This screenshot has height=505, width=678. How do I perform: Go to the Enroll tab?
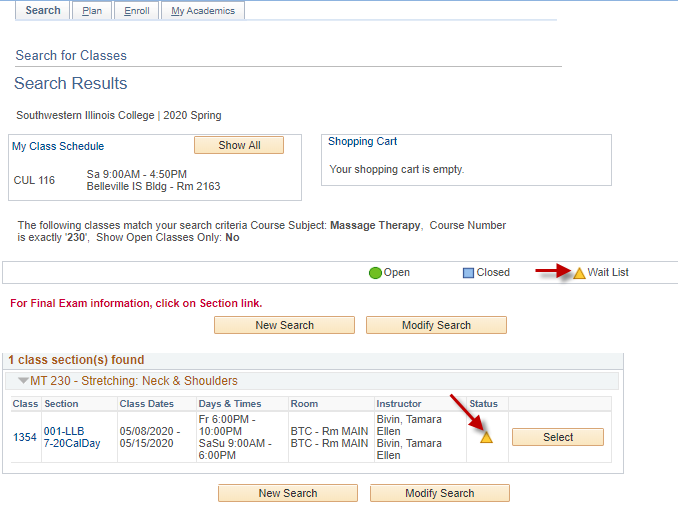point(136,11)
